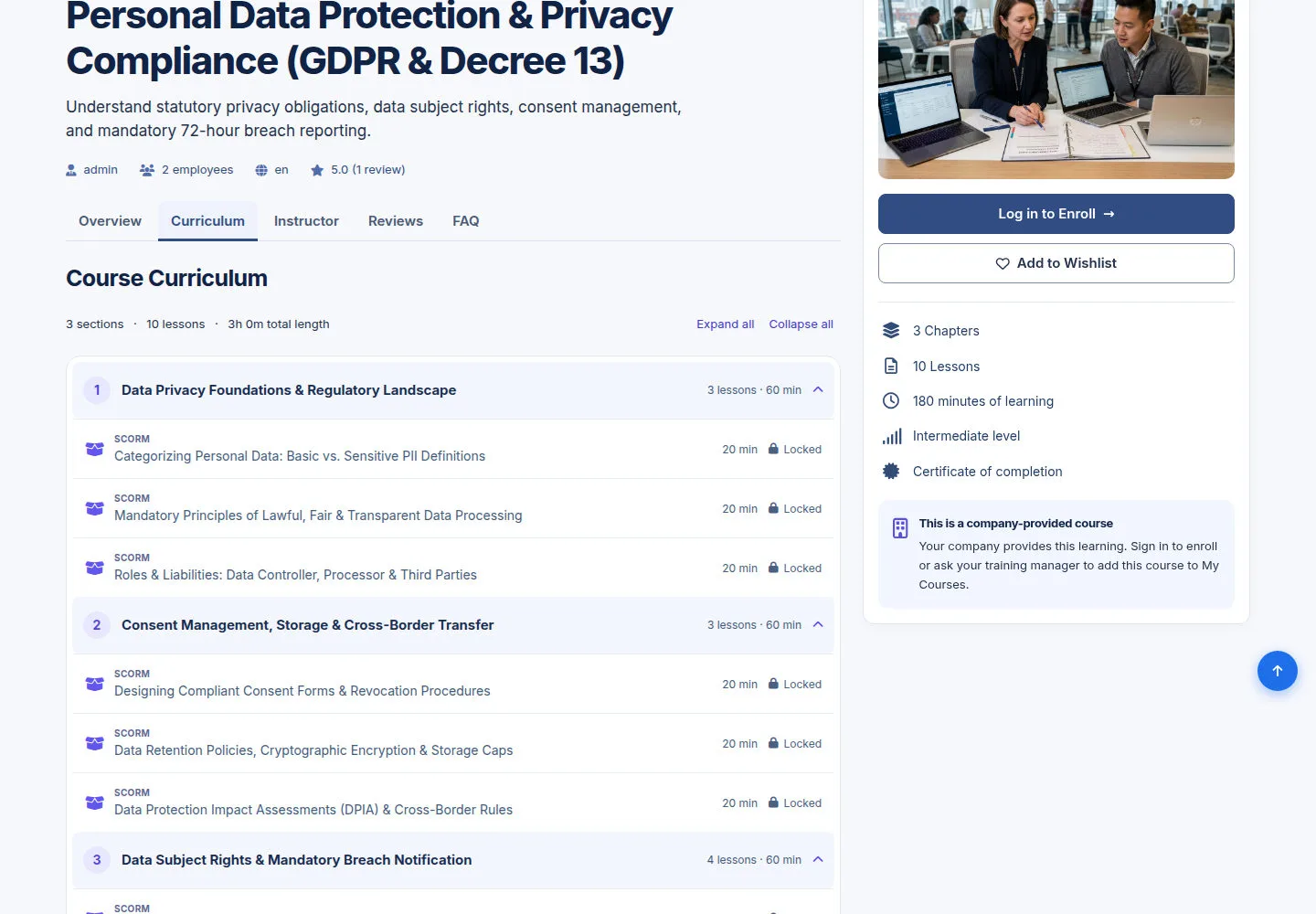Viewport: 1316px width, 914px height.
Task: Click SCORM icon for Roles & Liabilities lesson
Action: tap(94, 568)
